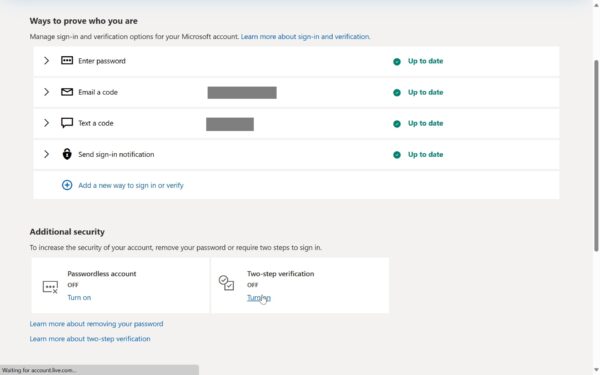
Task: Click green check icon on Enter password row
Action: tap(397, 62)
